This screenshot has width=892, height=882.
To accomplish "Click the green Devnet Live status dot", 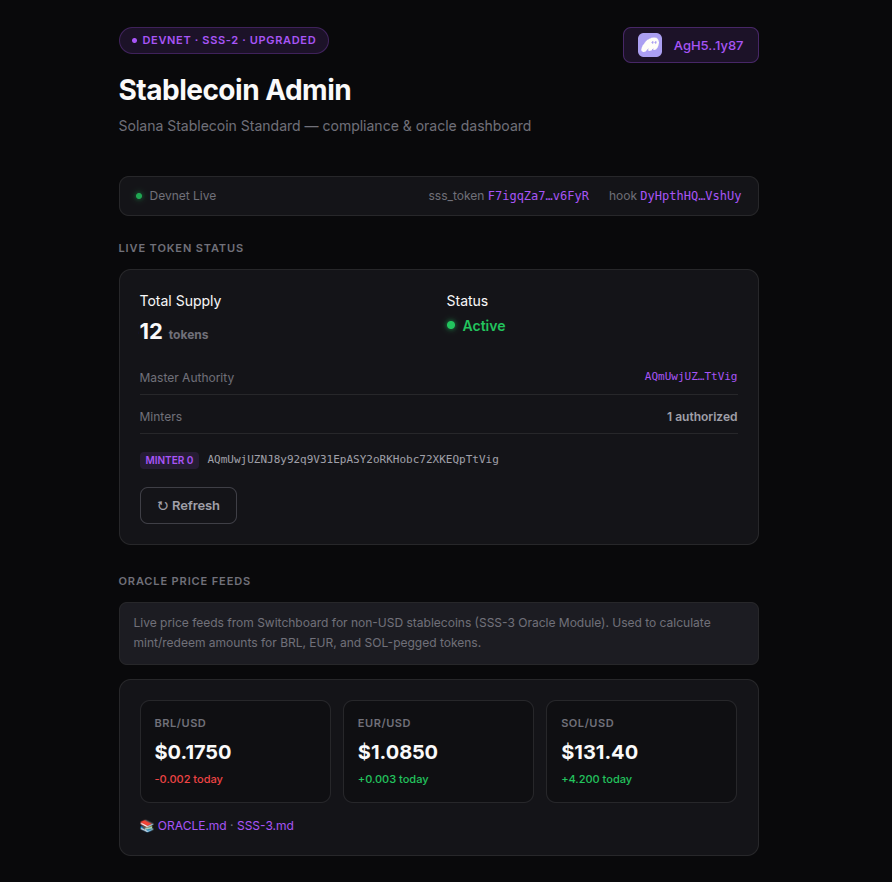I will pyautogui.click(x=139, y=196).
